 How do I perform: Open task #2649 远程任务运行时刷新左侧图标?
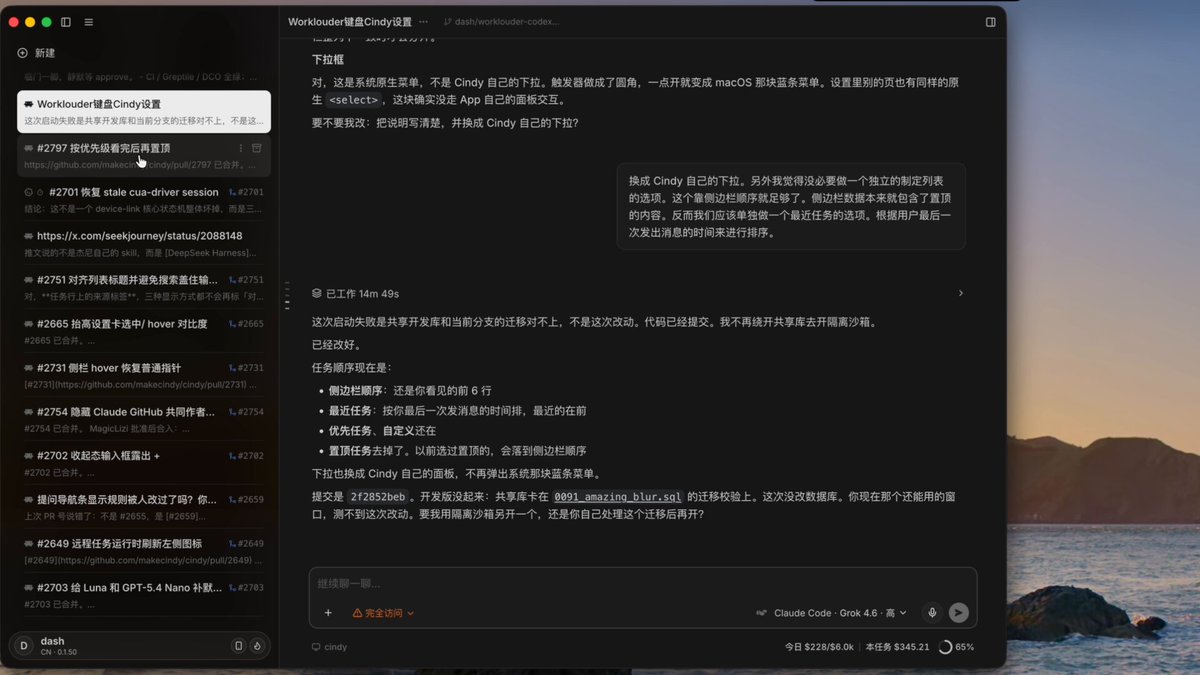[x=144, y=551]
